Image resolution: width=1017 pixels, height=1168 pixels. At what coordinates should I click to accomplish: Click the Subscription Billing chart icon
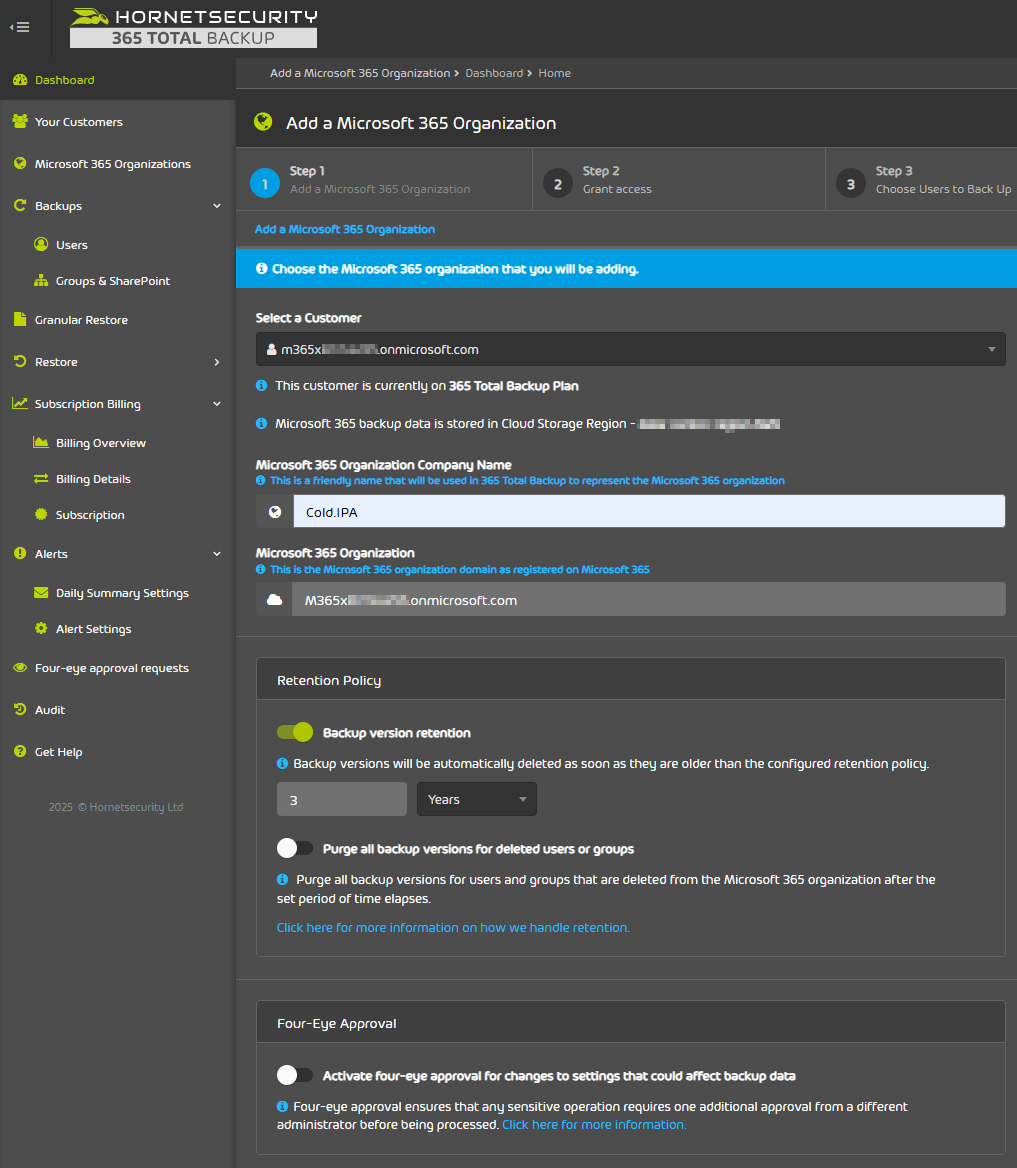tap(20, 404)
